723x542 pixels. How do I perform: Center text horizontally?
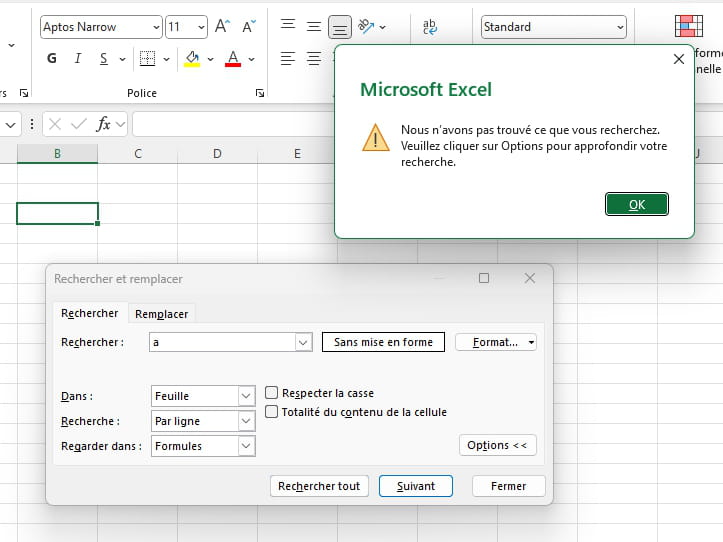tap(314, 59)
